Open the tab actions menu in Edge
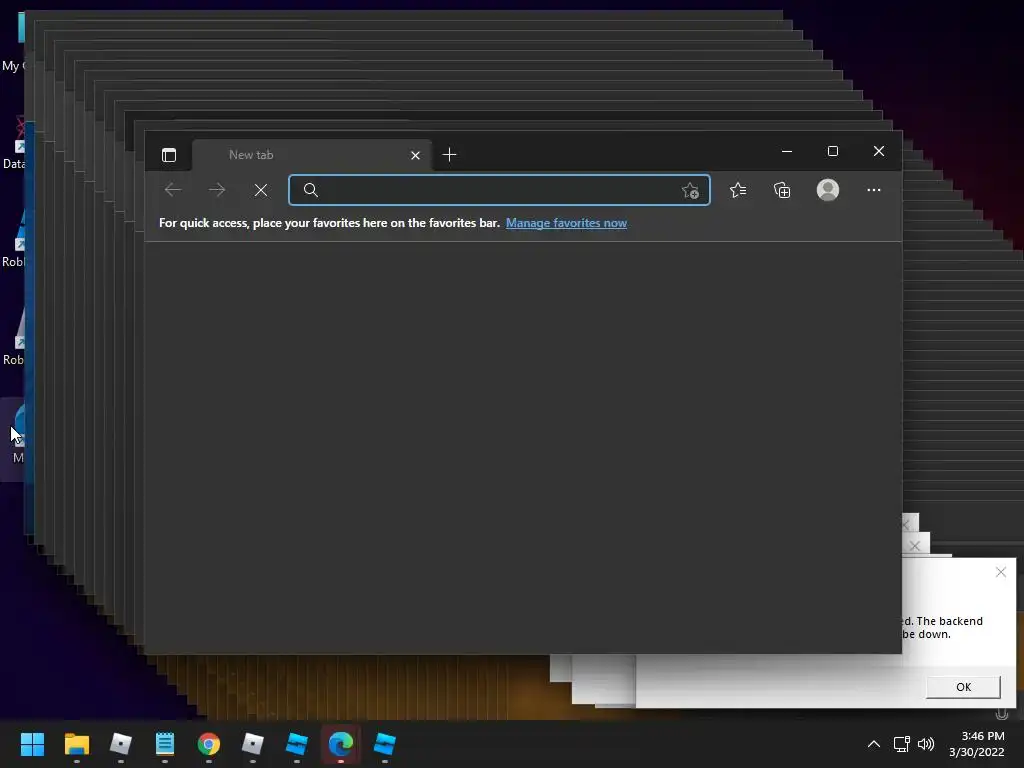1024x768 pixels. (169, 155)
